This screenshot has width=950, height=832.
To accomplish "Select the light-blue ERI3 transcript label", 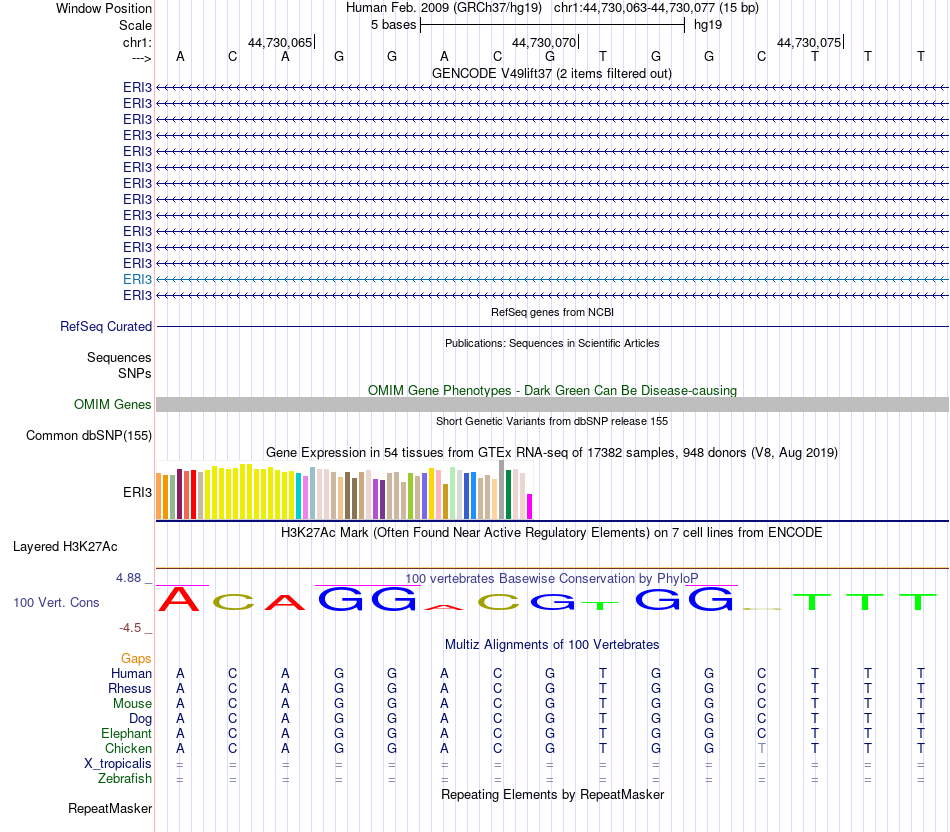I will click(x=137, y=279).
